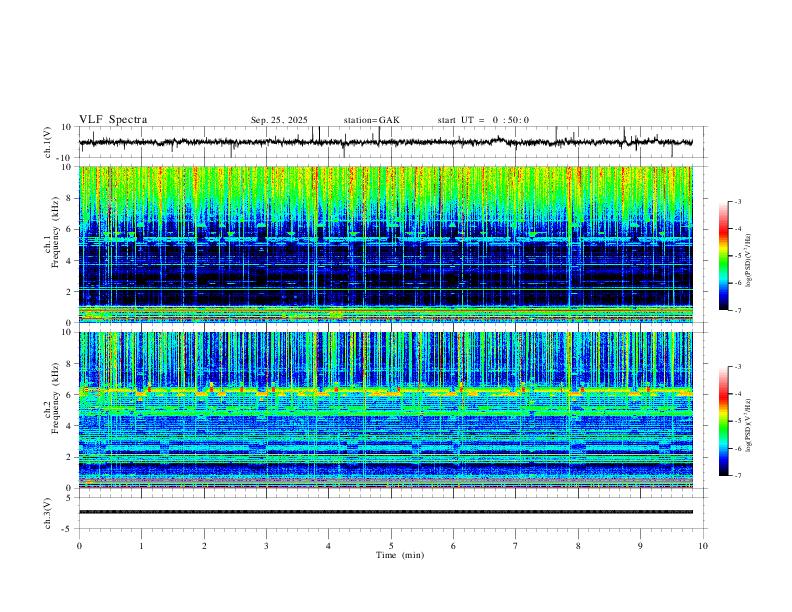The height and width of the screenshot is (612, 792).
Task: Click the time axis tick label "9"
Action: click(640, 546)
